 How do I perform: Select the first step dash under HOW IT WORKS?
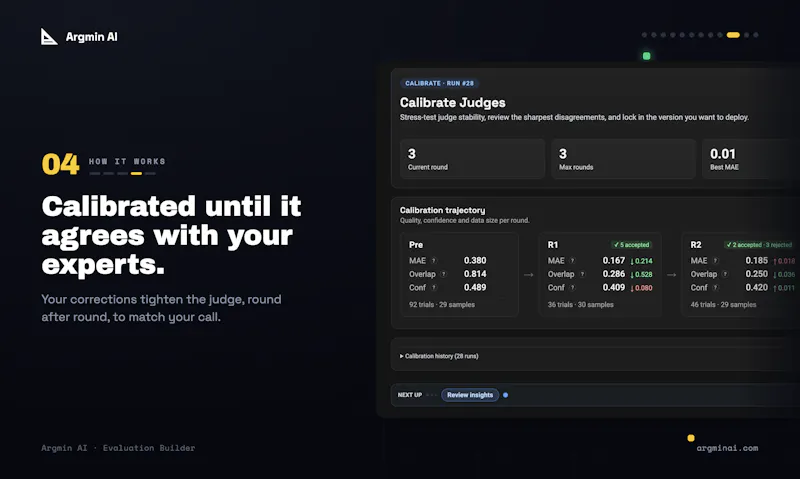coord(95,173)
